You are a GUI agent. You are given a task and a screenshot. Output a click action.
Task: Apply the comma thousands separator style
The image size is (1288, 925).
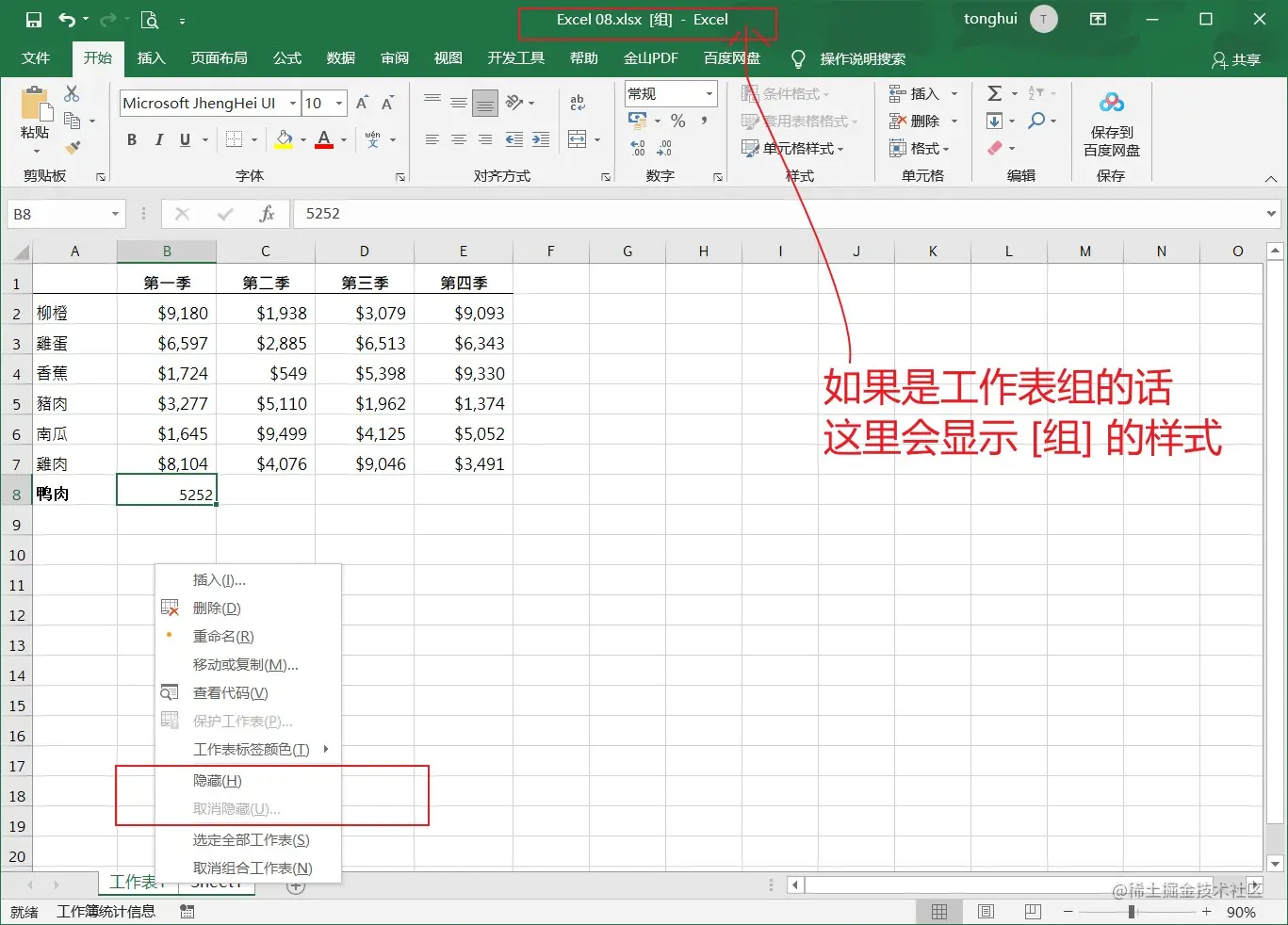coord(704,121)
